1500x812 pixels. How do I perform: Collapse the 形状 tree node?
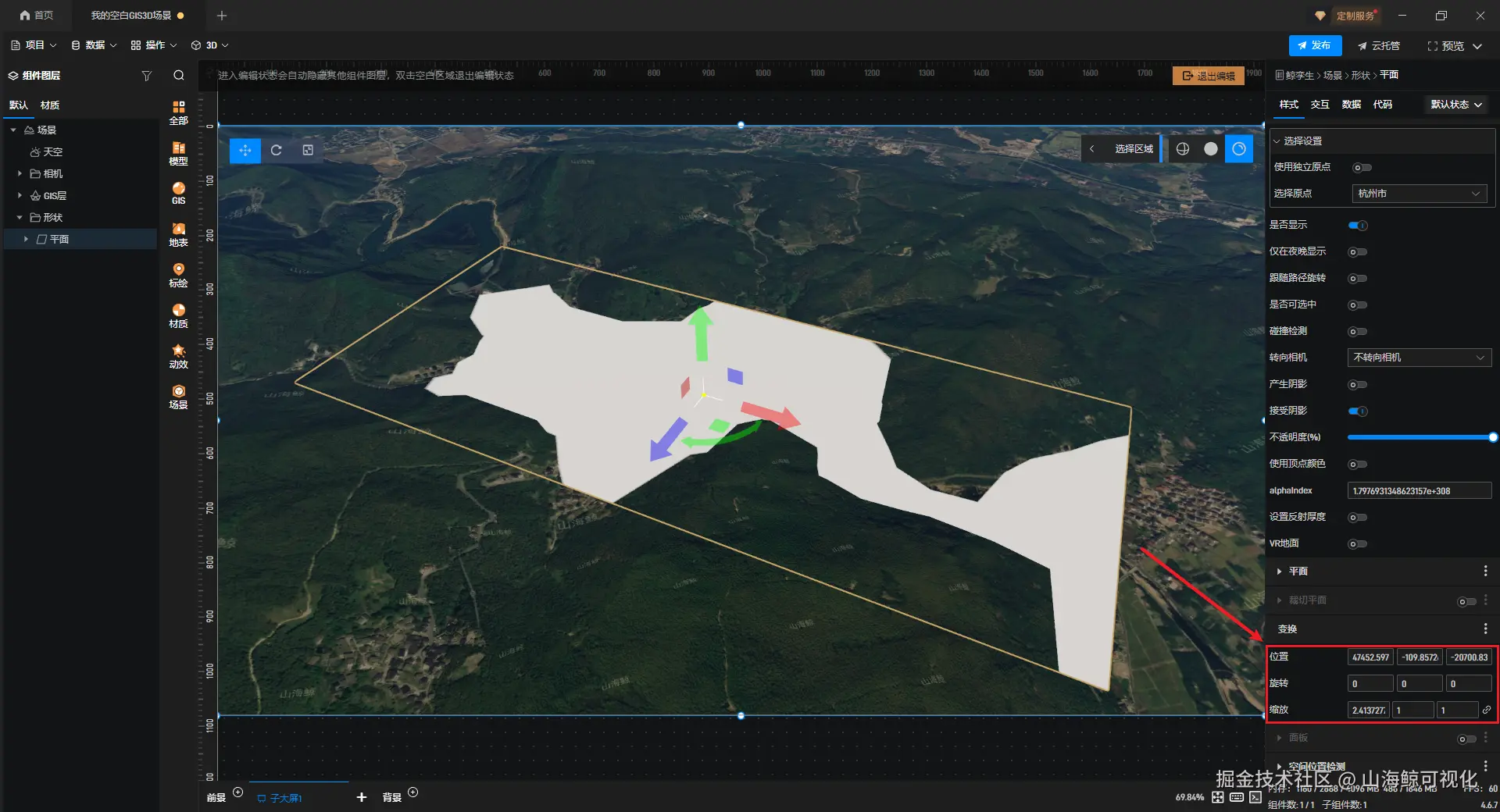pos(20,217)
